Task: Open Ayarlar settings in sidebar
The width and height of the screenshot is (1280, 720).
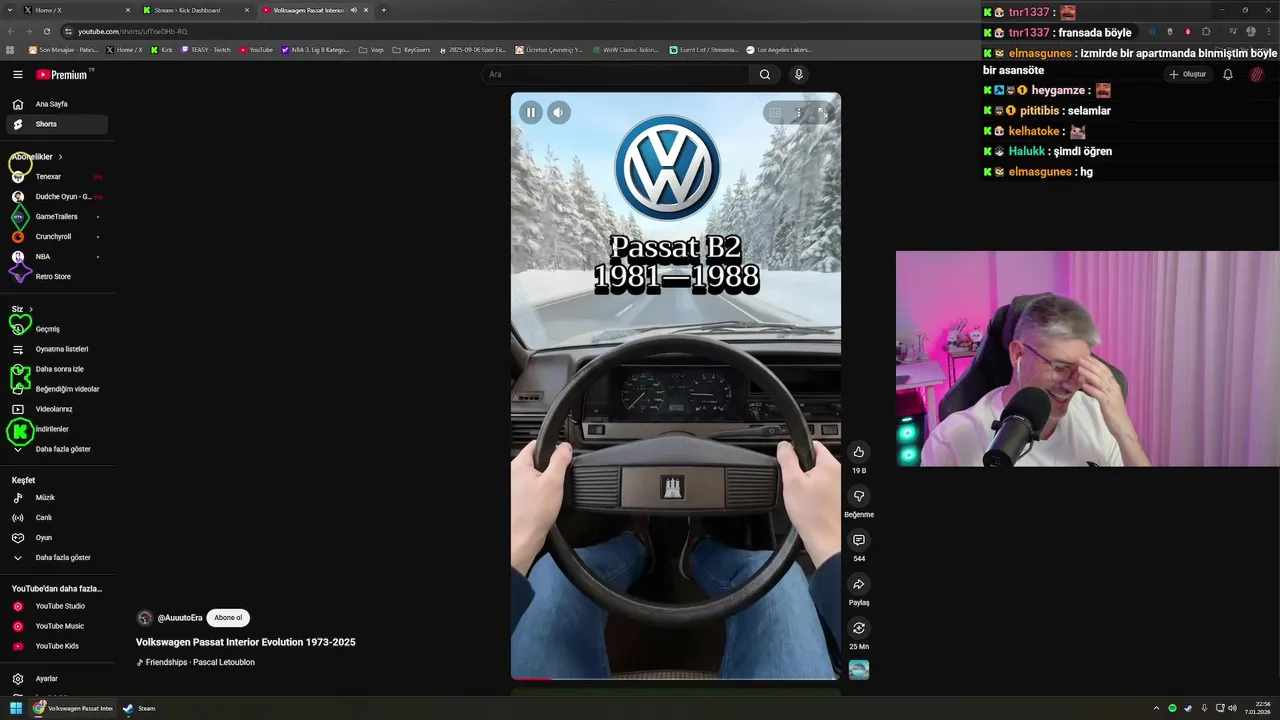Action: coord(56,679)
